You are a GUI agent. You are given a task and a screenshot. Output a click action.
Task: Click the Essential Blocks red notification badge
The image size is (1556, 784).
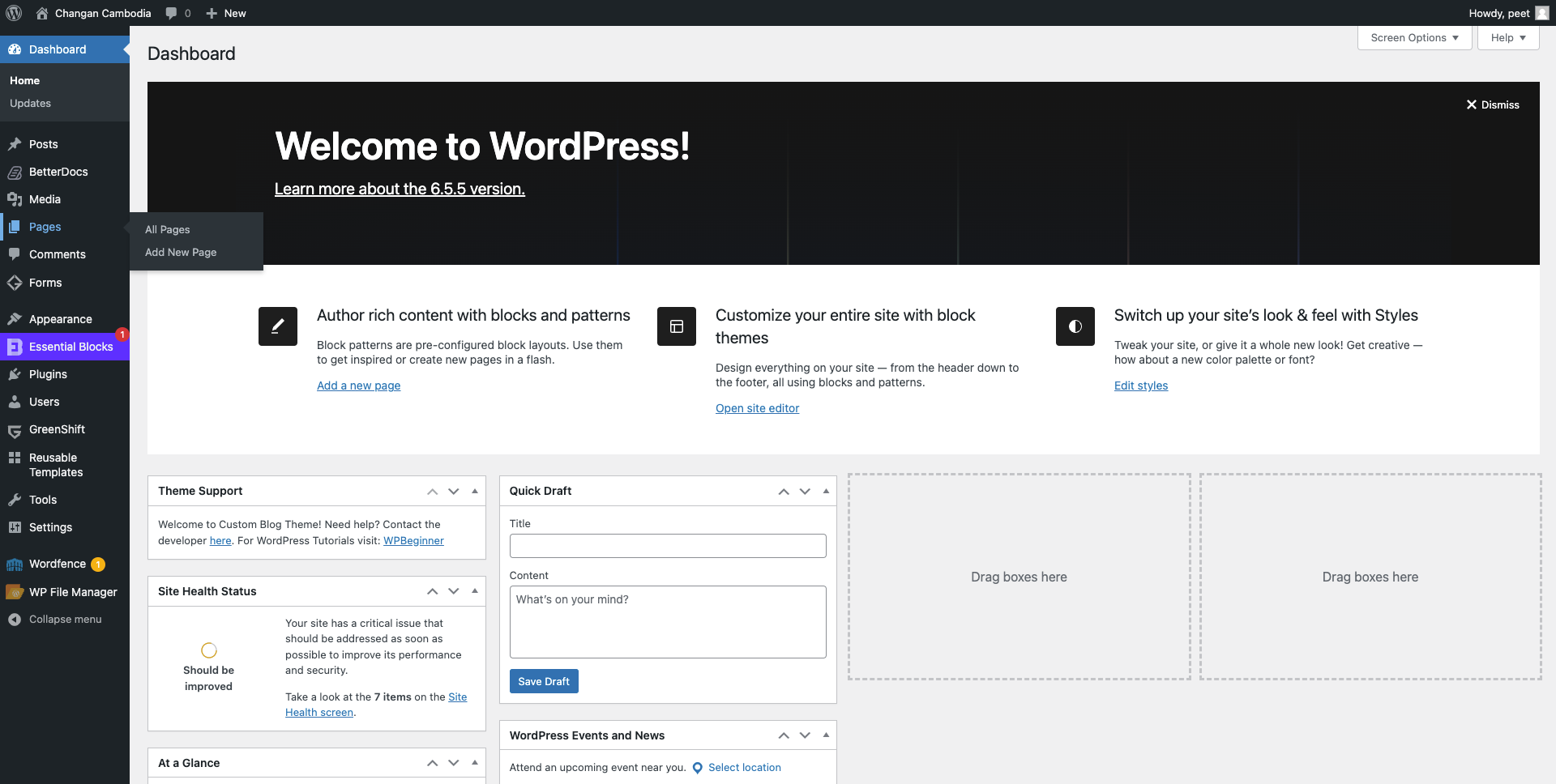click(122, 334)
